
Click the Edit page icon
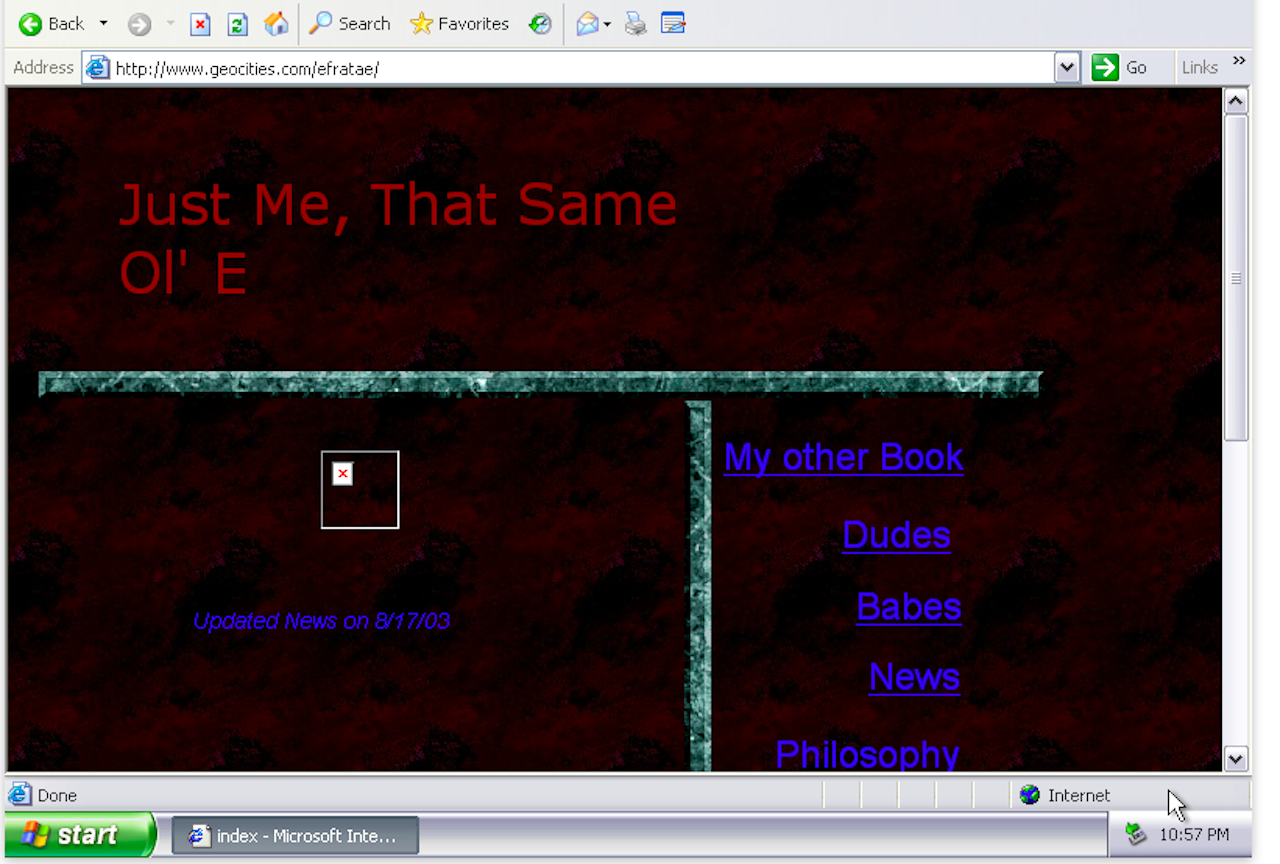click(673, 24)
